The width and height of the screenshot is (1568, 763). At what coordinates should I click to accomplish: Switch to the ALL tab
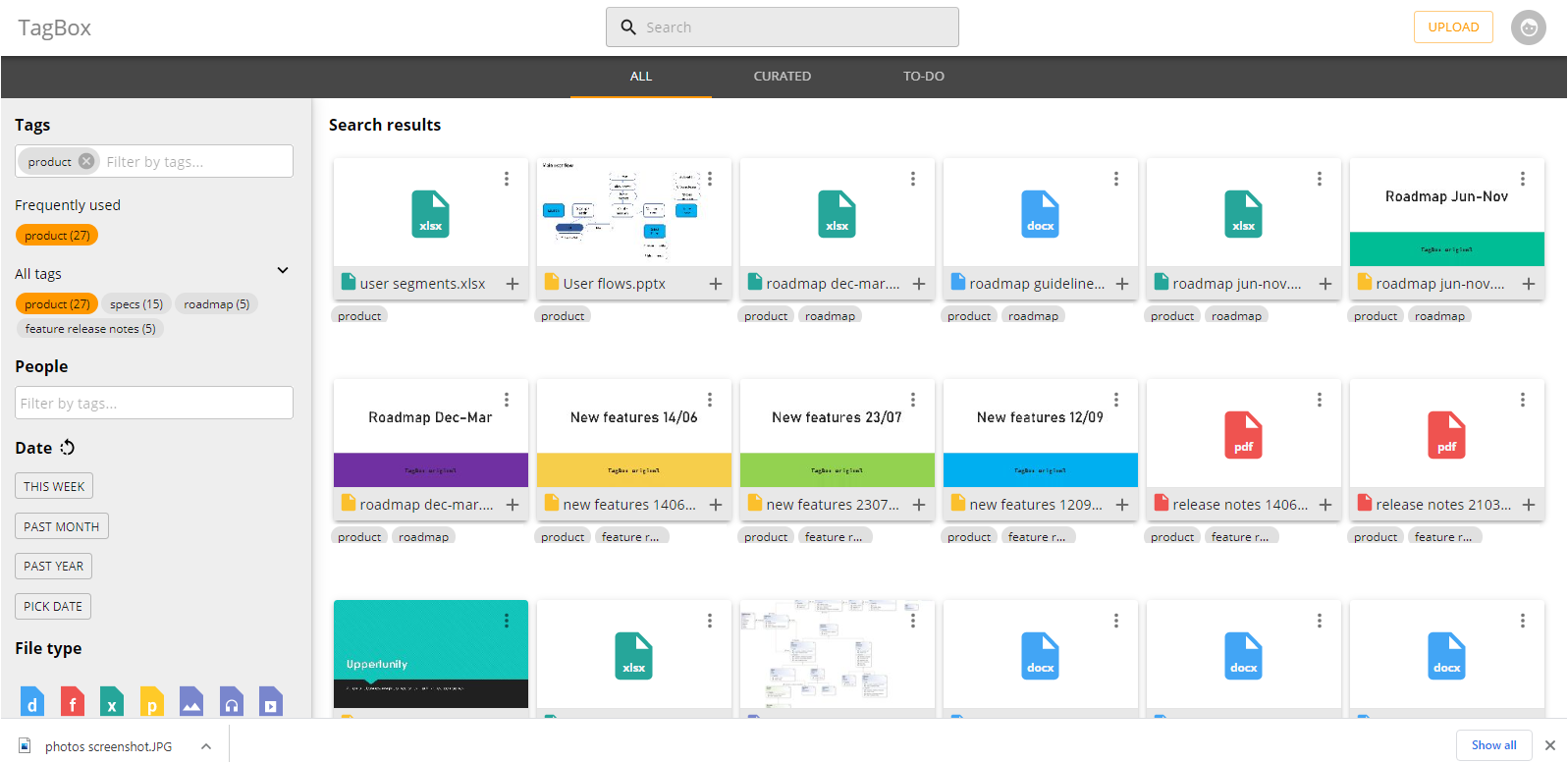(641, 77)
